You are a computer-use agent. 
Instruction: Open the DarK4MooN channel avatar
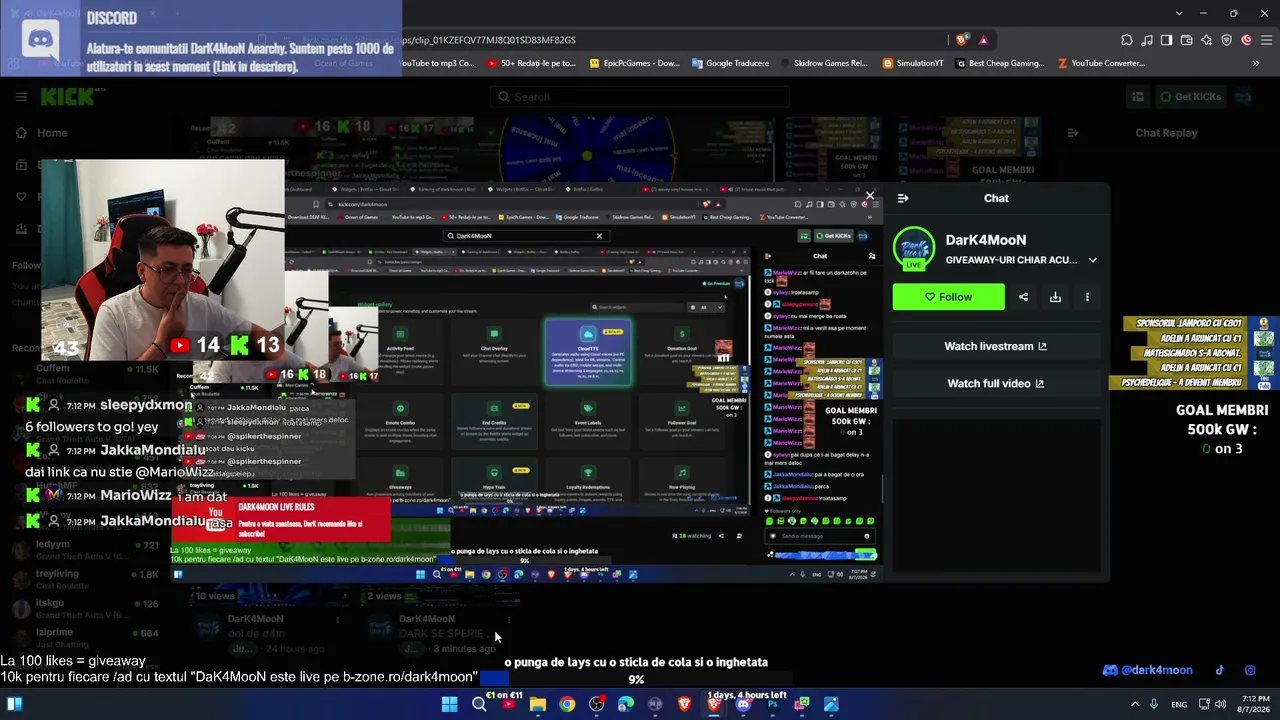tap(914, 250)
